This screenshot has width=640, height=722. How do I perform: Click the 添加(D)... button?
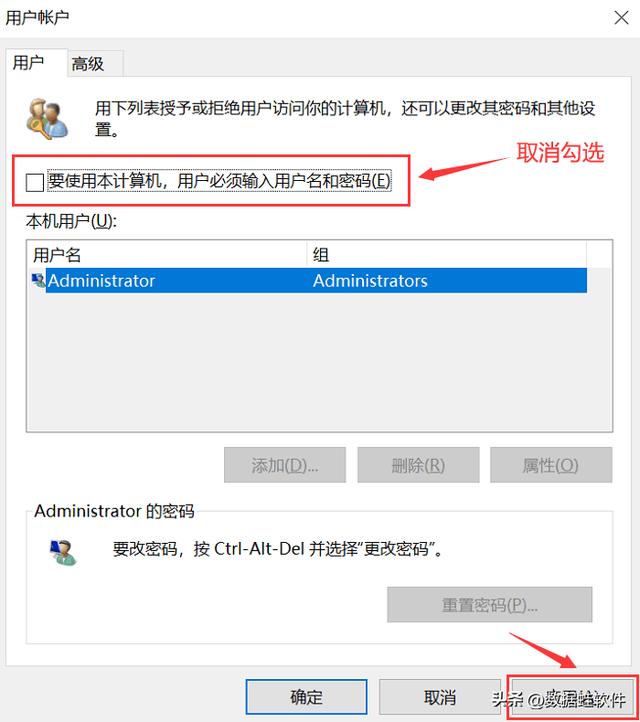[285, 465]
